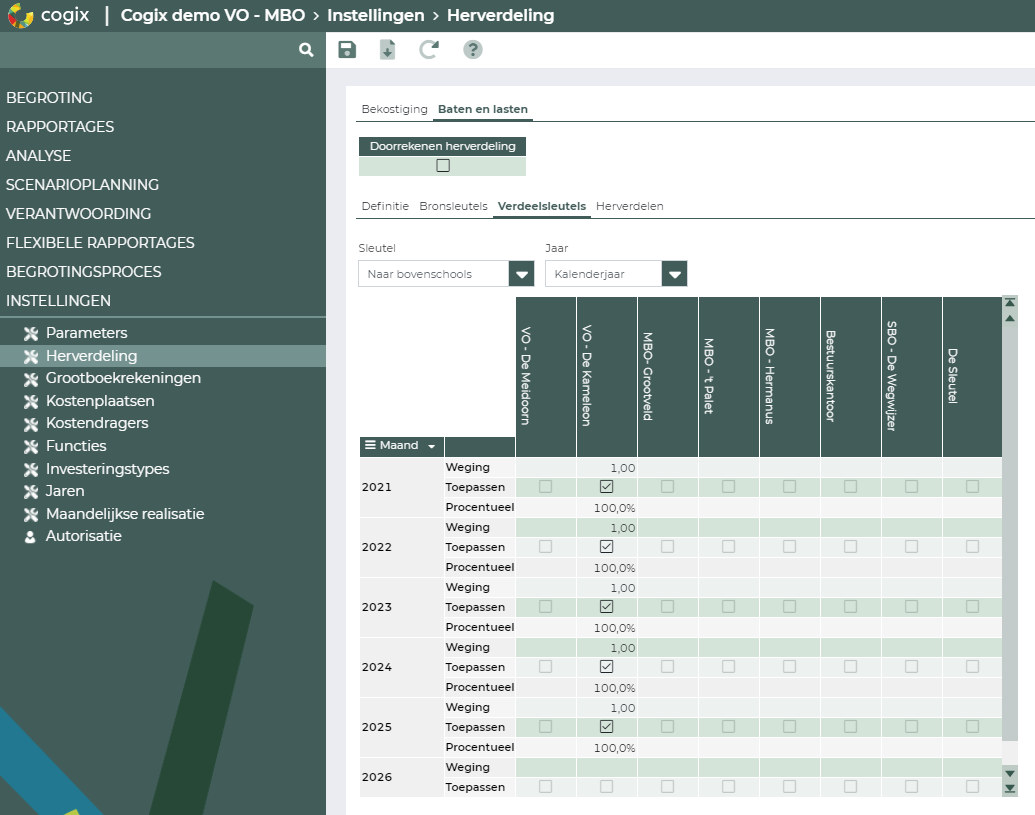Image resolution: width=1035 pixels, height=815 pixels.
Task: Open the Maandelijkse realisatie page
Action: pyautogui.click(x=125, y=514)
